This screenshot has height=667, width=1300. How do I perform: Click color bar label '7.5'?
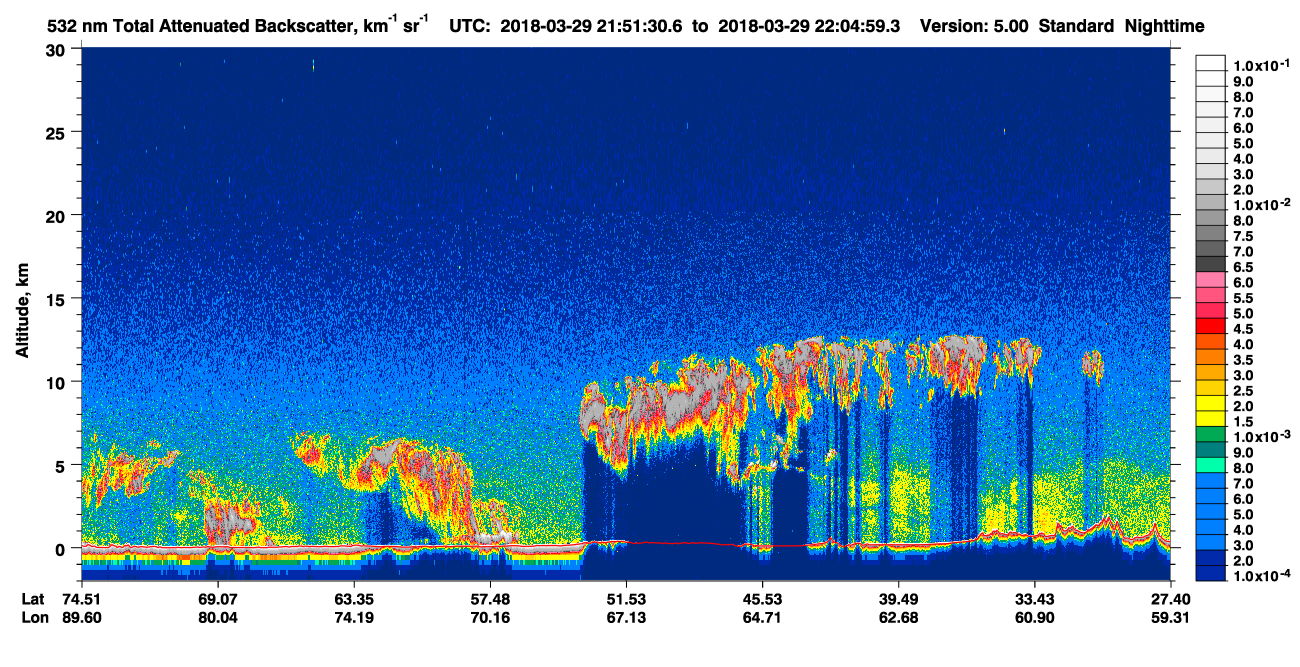(x=1243, y=237)
